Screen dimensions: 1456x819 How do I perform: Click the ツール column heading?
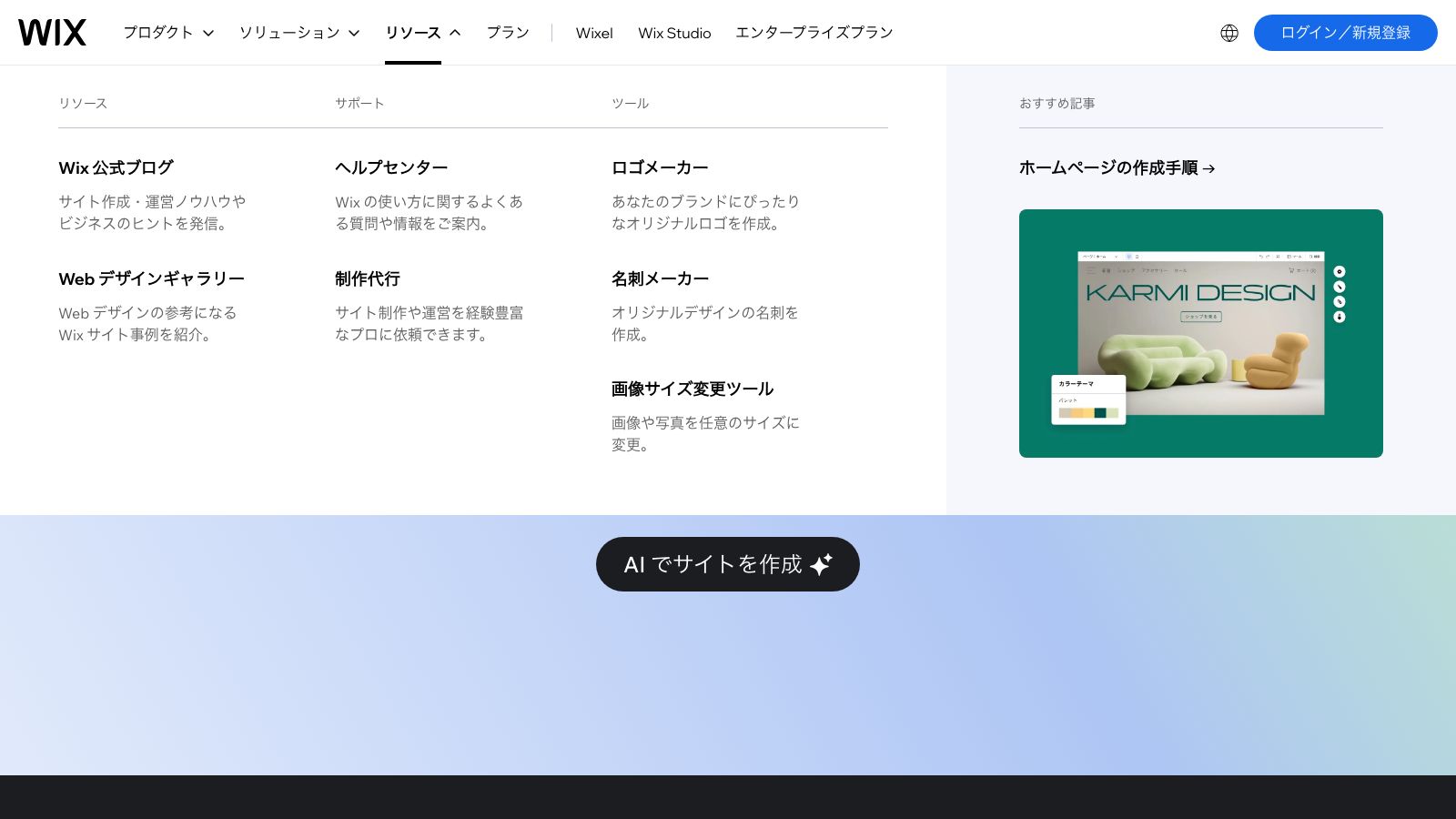(630, 103)
